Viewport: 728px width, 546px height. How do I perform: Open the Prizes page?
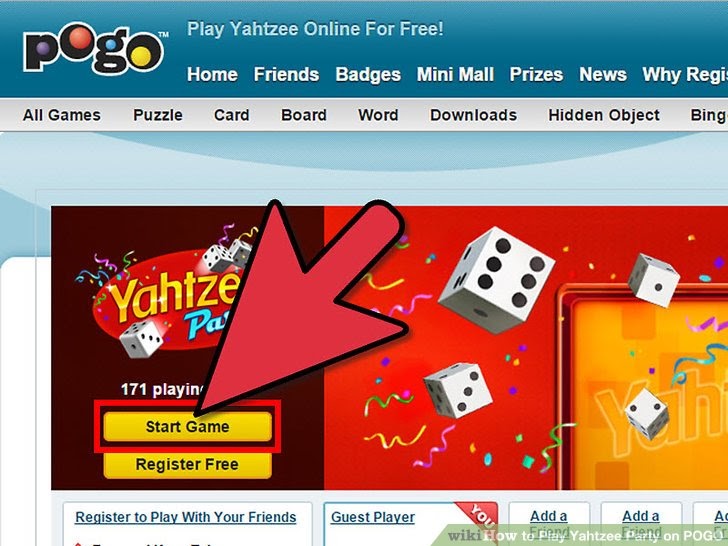click(x=536, y=74)
